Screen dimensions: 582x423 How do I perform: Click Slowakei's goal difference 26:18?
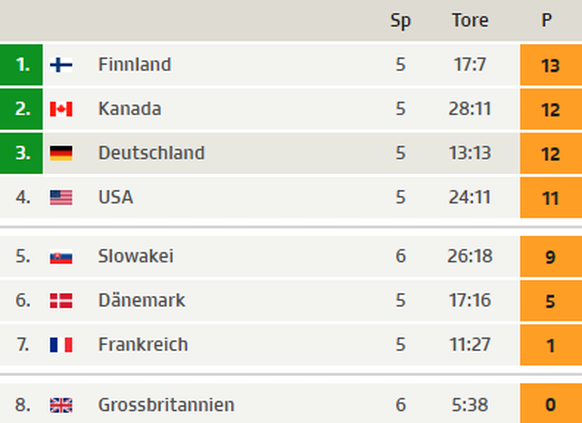(470, 256)
